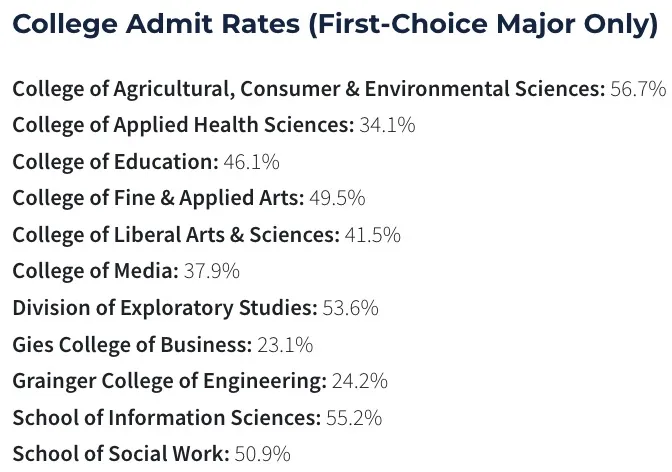The image size is (672, 472).
Task: Click the 41.5% admit rate value
Action: 372,235
